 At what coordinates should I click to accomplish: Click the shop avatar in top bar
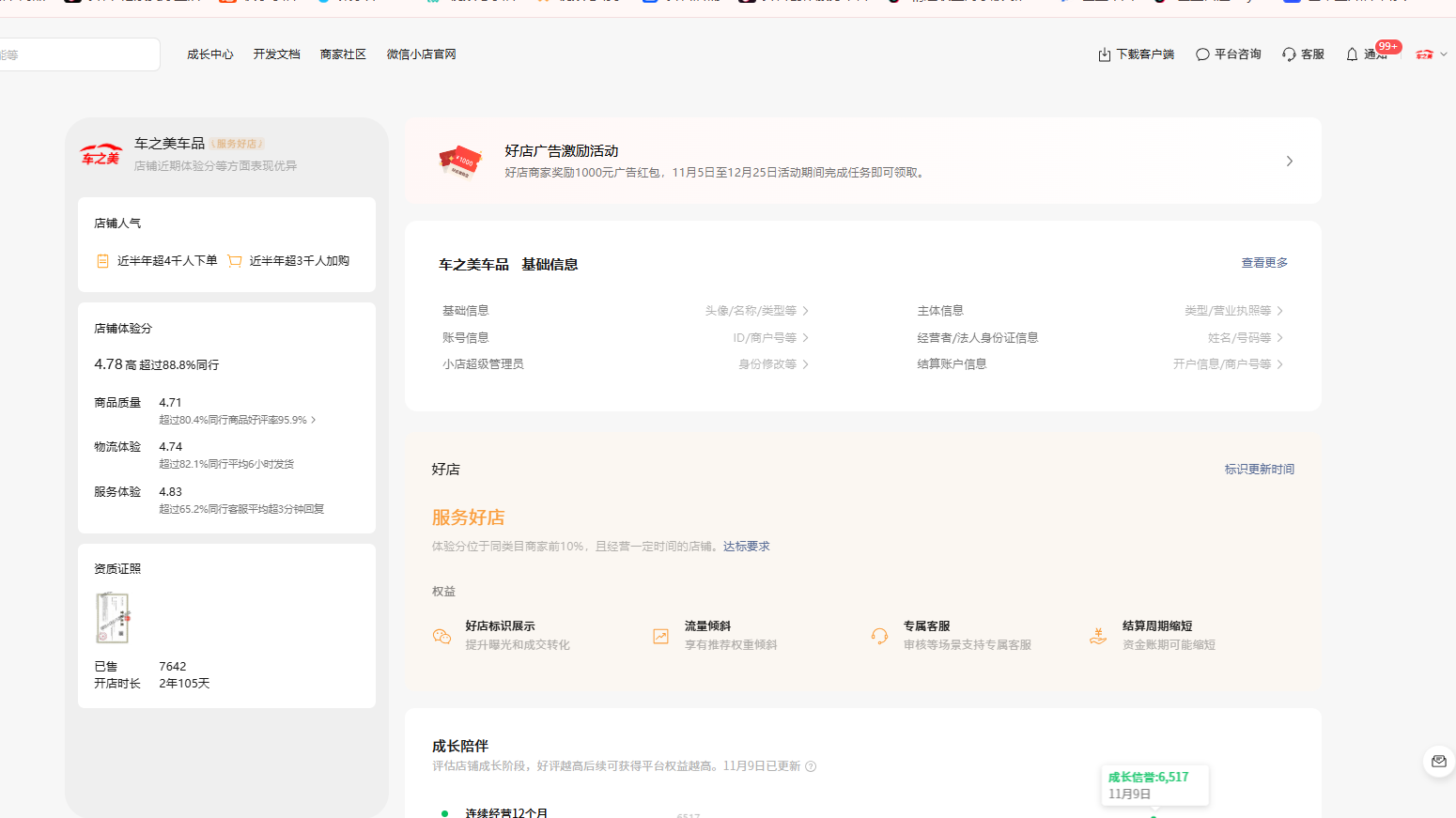coord(1425,54)
